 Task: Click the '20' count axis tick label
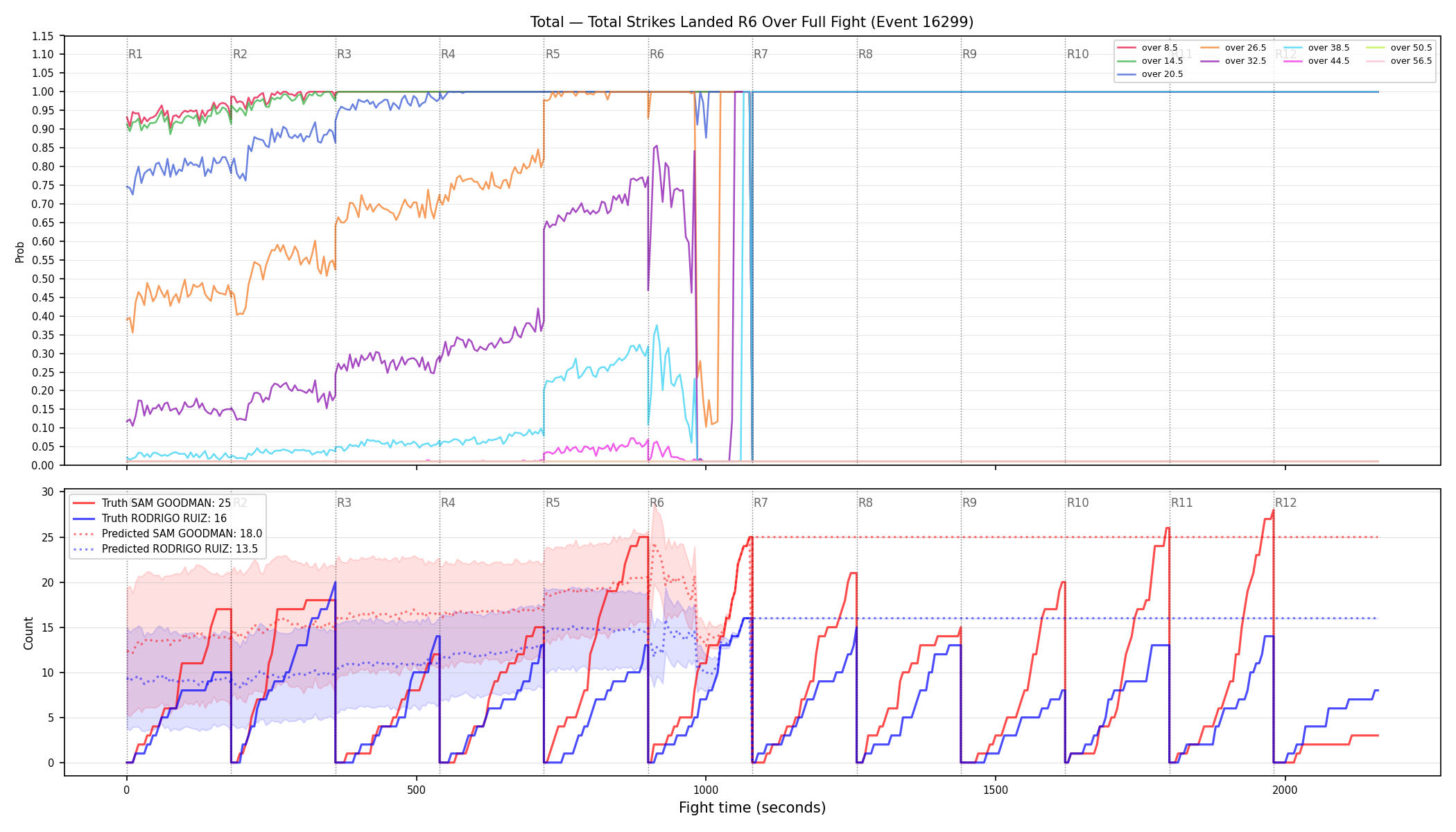coord(48,582)
